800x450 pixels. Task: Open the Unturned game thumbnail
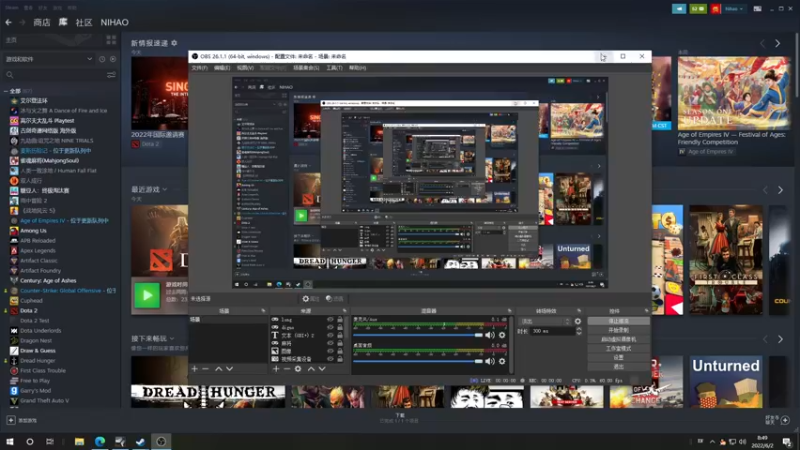726,382
